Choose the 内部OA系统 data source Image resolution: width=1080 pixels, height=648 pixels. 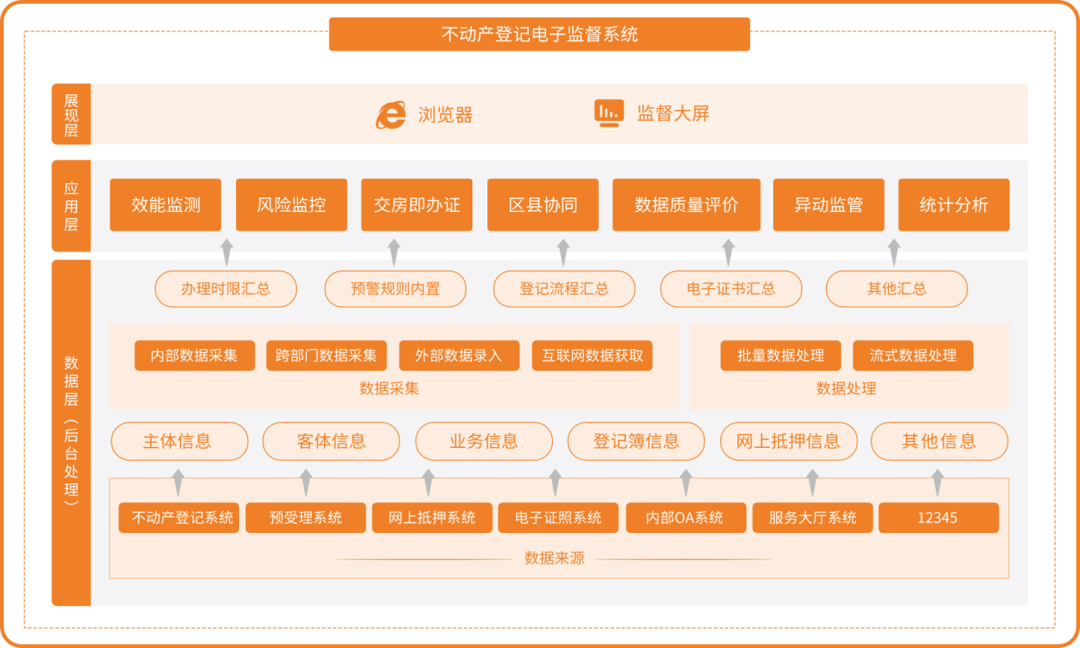click(686, 518)
